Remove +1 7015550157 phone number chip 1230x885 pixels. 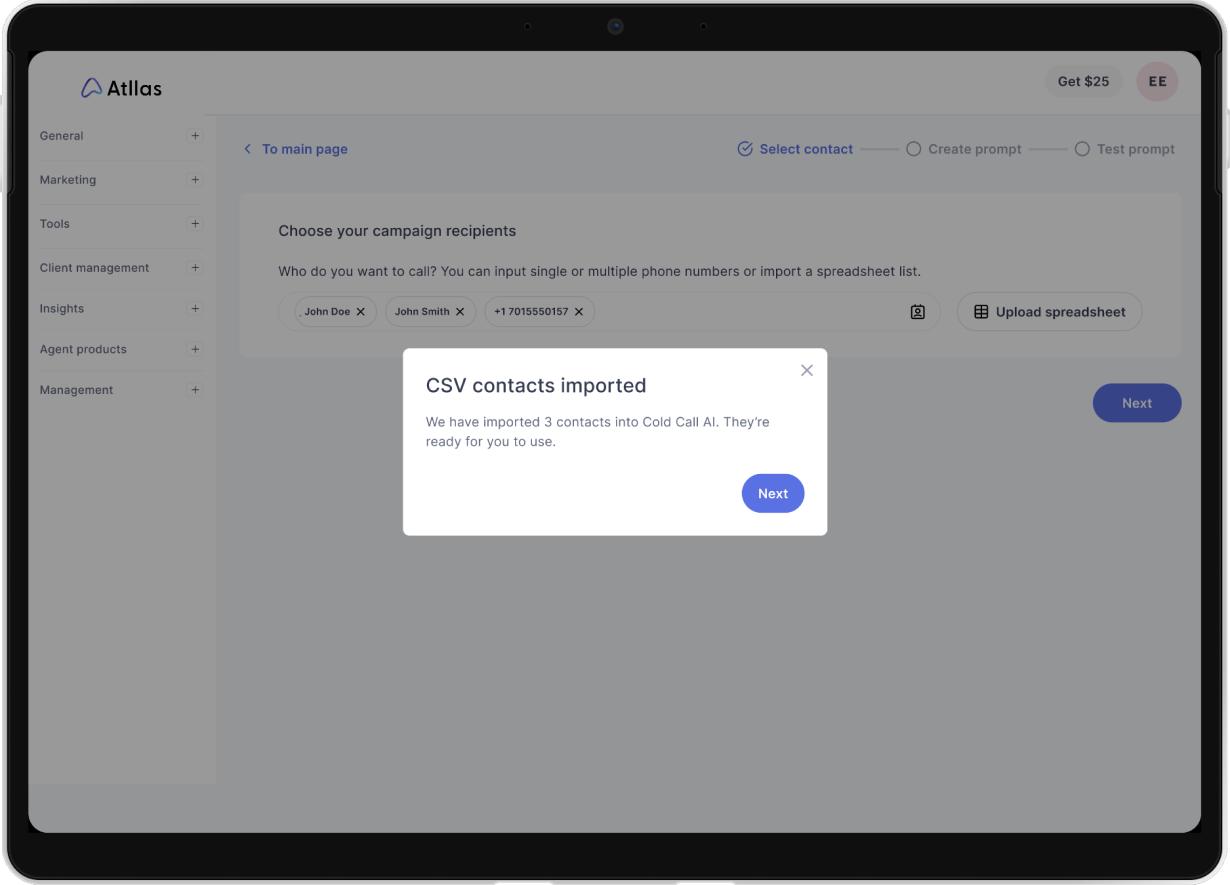coord(579,312)
